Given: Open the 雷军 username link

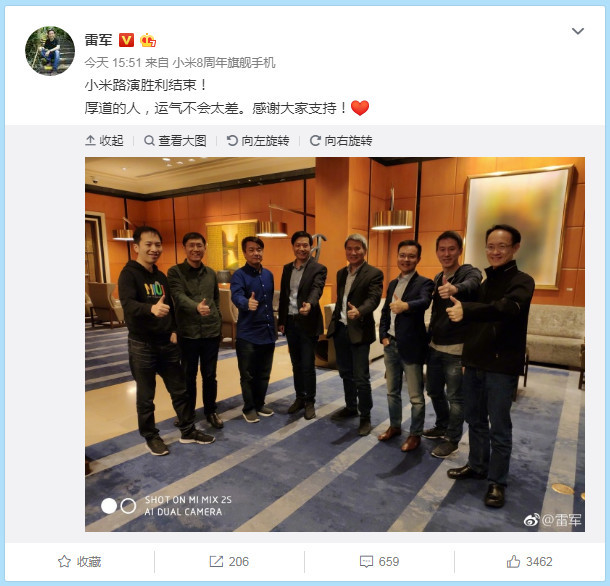Looking at the screenshot, I should pos(98,40).
